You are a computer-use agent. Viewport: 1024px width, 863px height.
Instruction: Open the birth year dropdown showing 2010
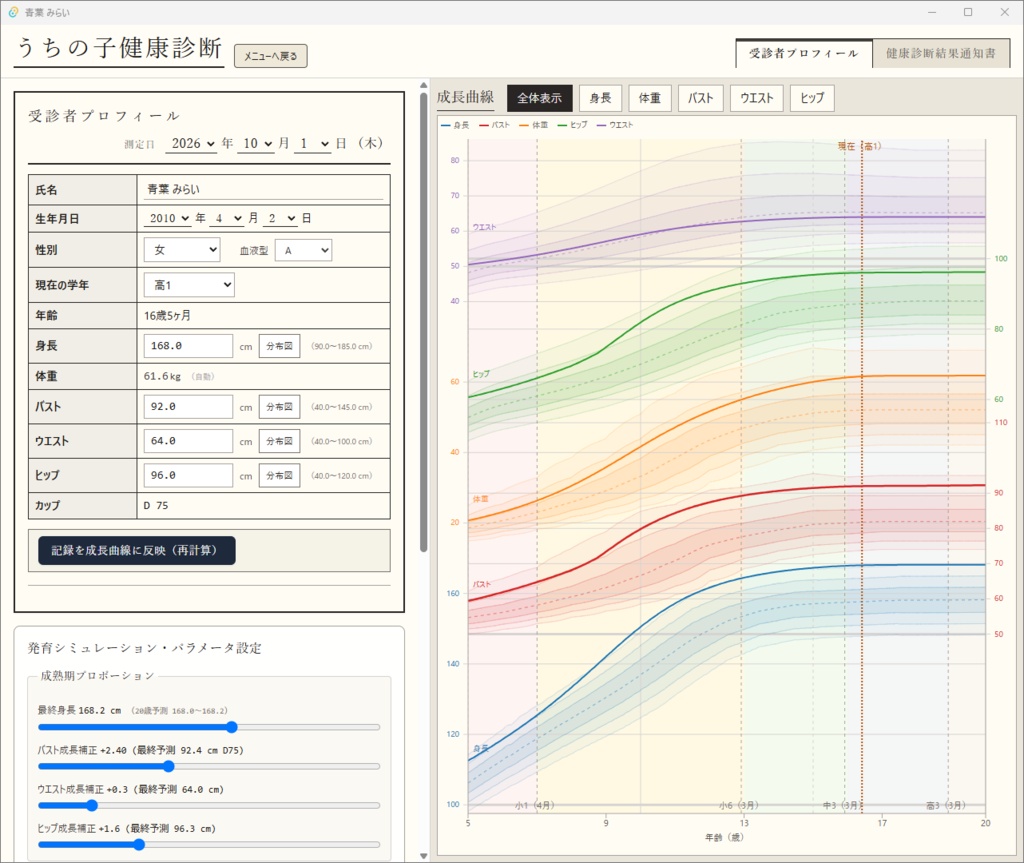pos(168,218)
